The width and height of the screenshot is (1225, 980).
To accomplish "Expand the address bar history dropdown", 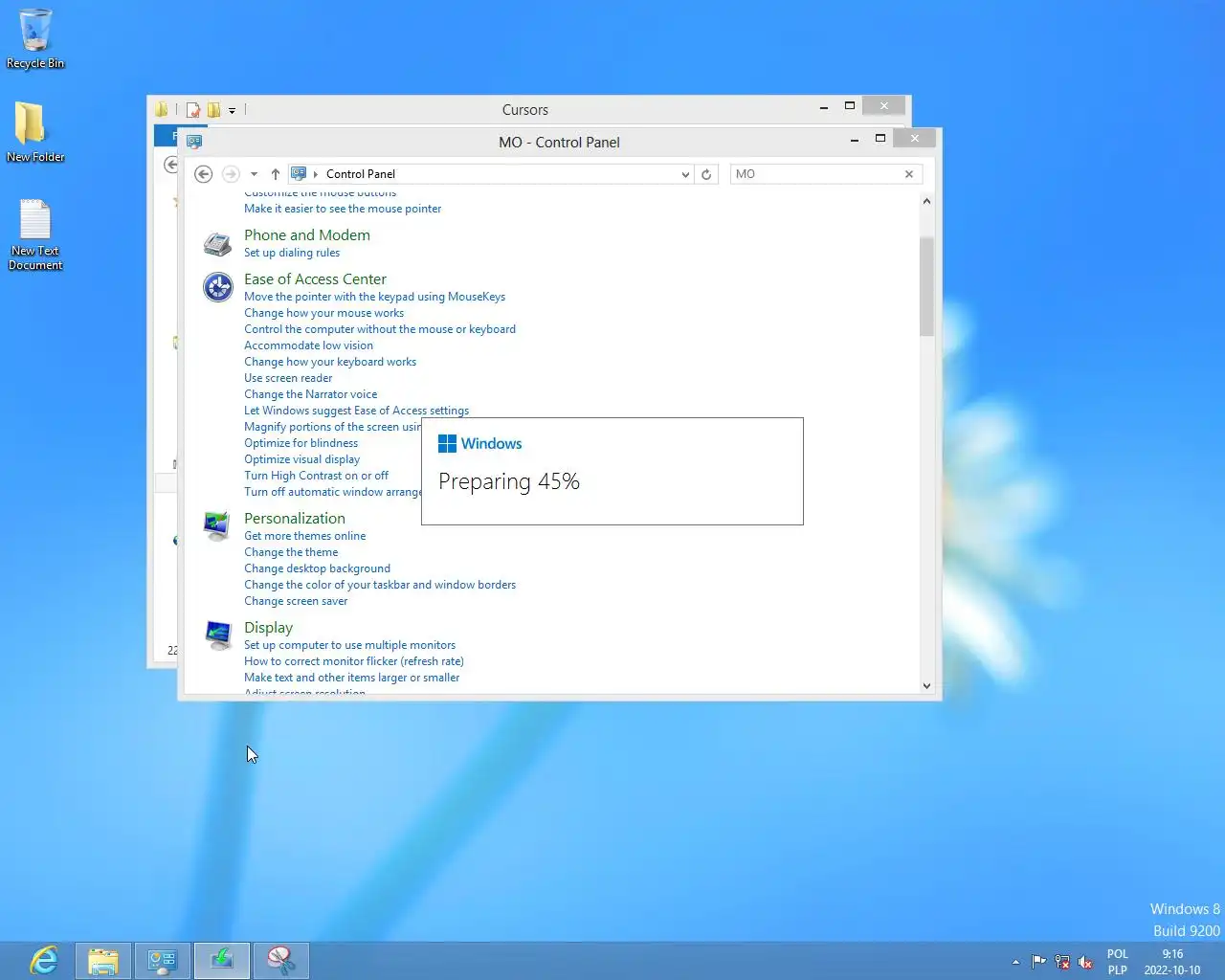I will coord(685,174).
